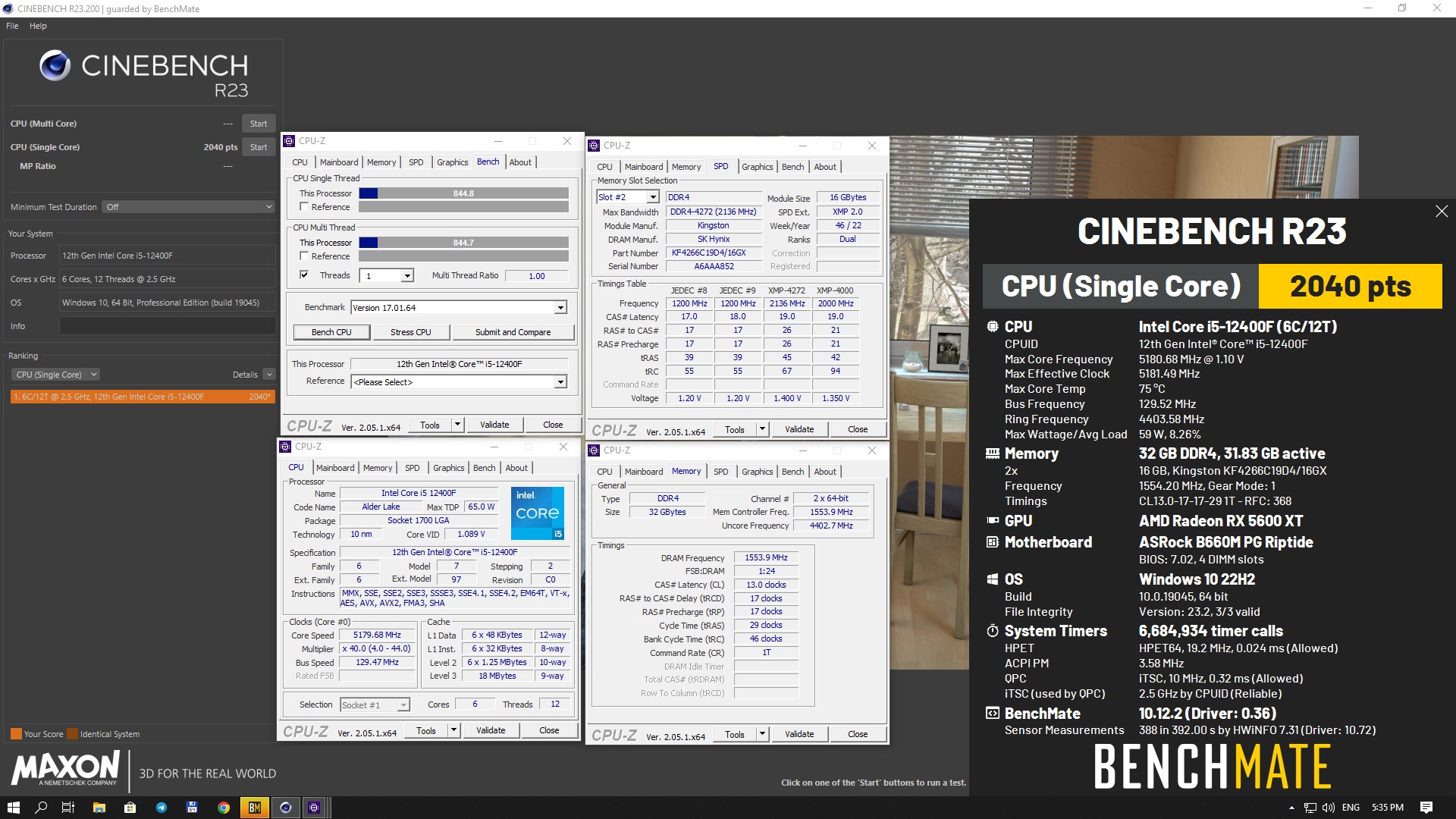Switch to CPU tab in Bench window

(x=300, y=162)
